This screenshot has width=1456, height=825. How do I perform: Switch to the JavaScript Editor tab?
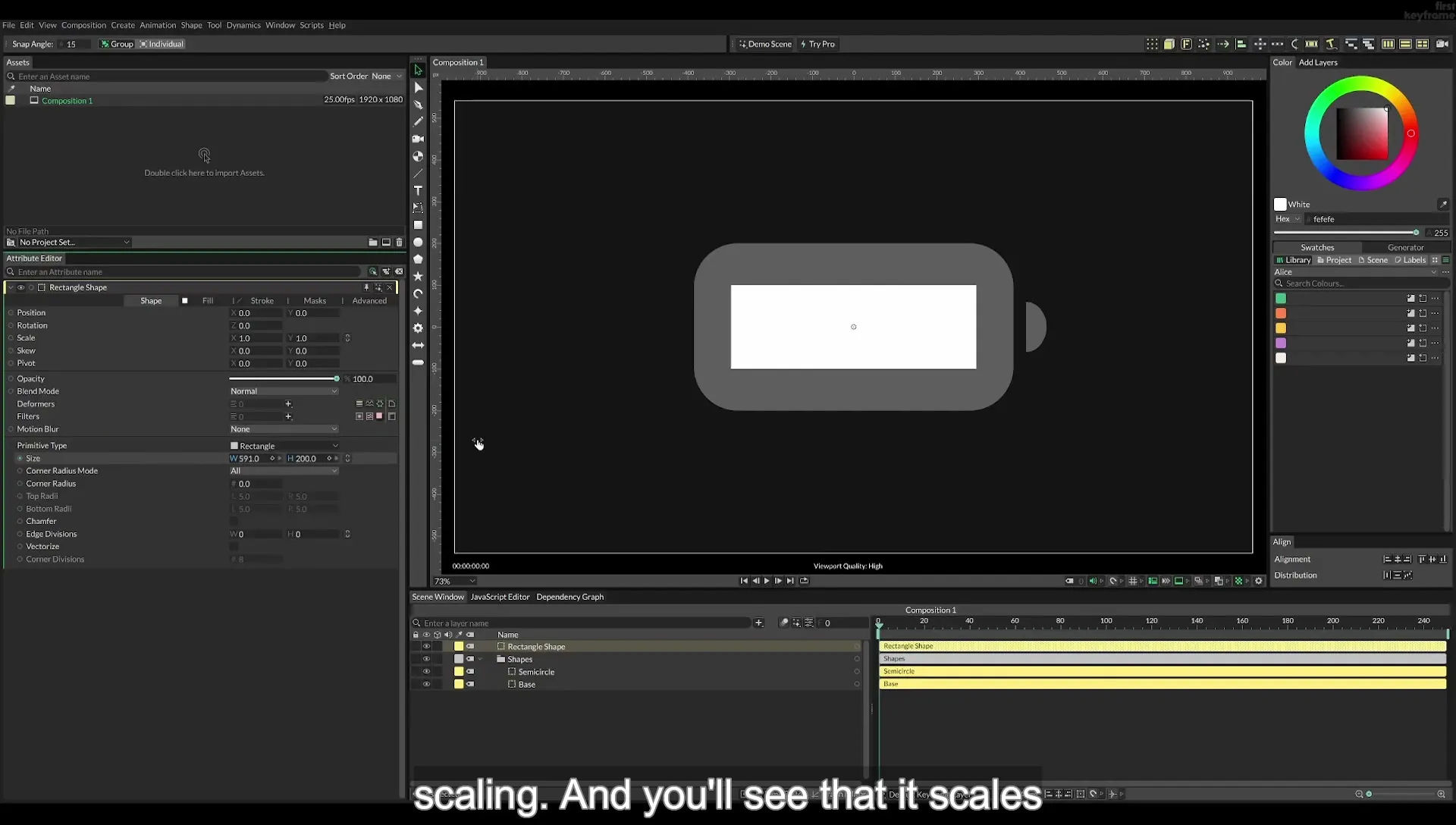coord(500,598)
